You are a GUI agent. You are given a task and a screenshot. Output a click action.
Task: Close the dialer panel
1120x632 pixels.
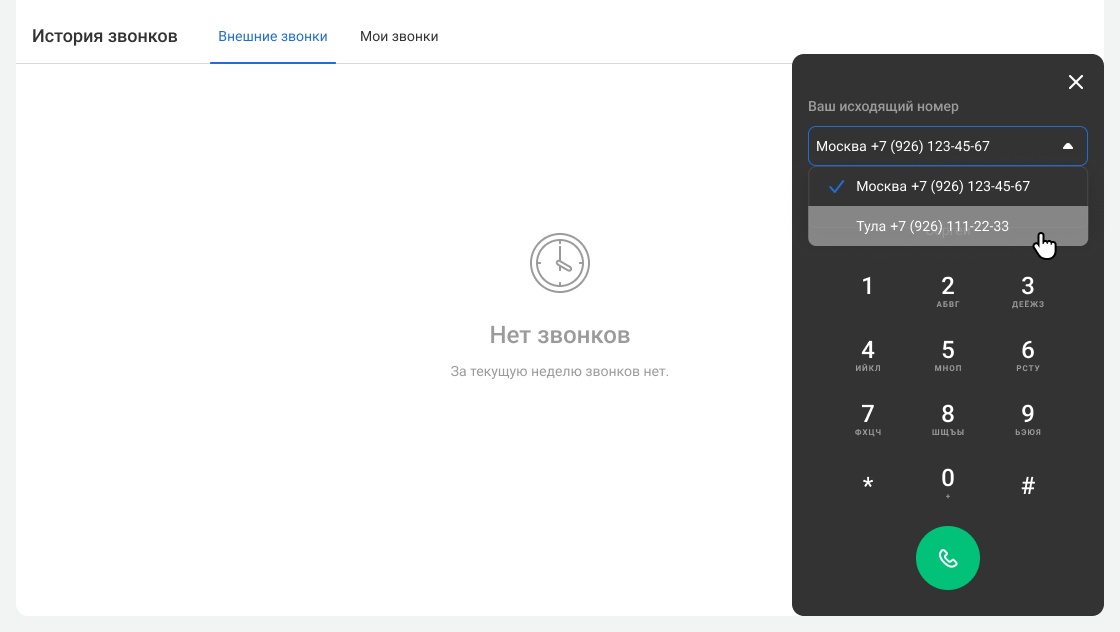pos(1076,82)
